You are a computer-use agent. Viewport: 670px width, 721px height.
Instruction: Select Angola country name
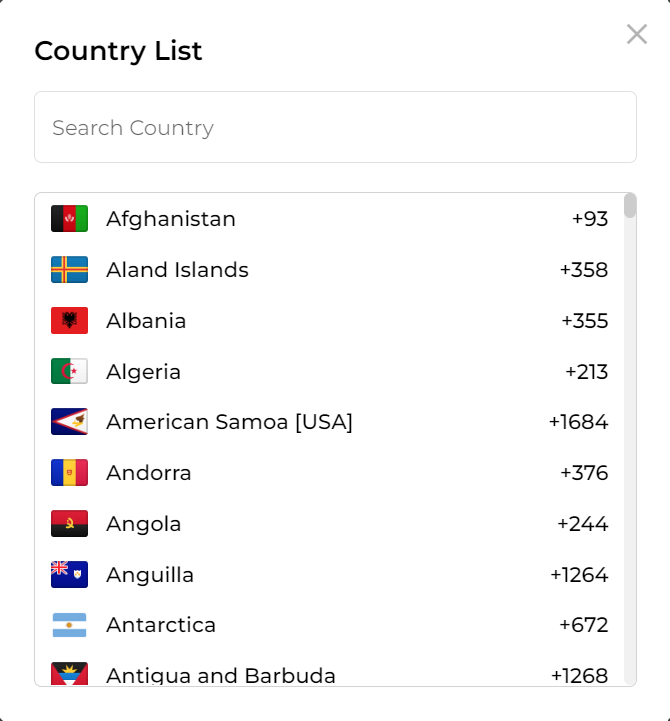143,524
